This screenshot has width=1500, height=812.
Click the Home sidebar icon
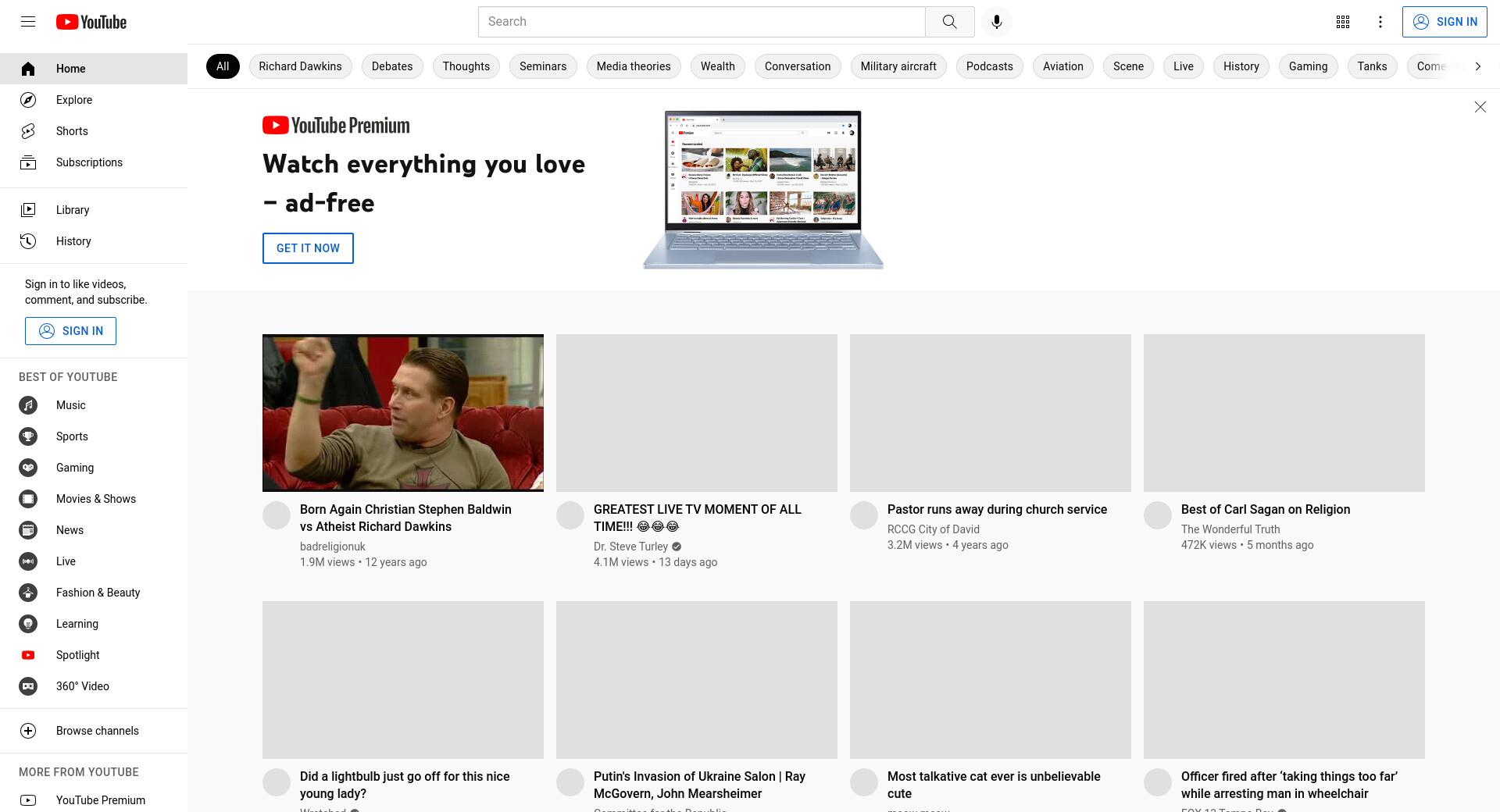[28, 69]
